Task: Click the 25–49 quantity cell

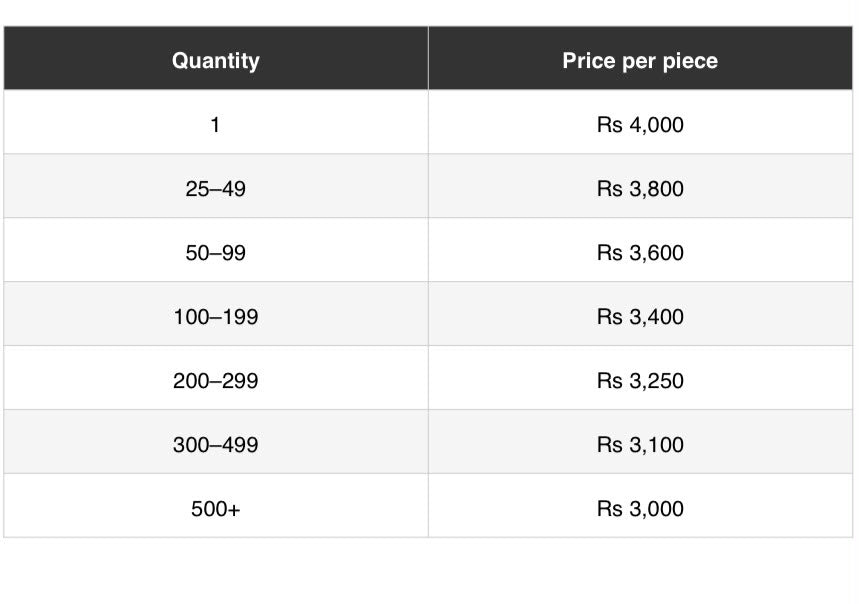Action: pos(216,186)
